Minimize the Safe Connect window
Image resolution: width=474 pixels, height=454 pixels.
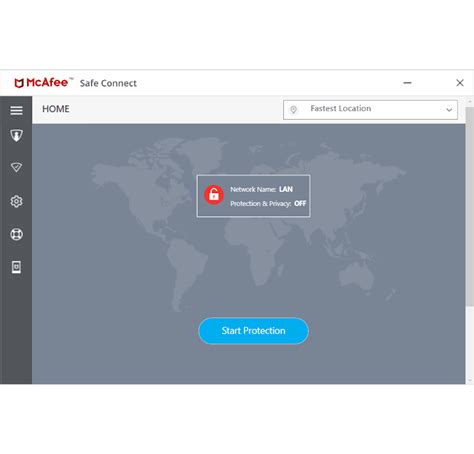pyautogui.click(x=407, y=83)
